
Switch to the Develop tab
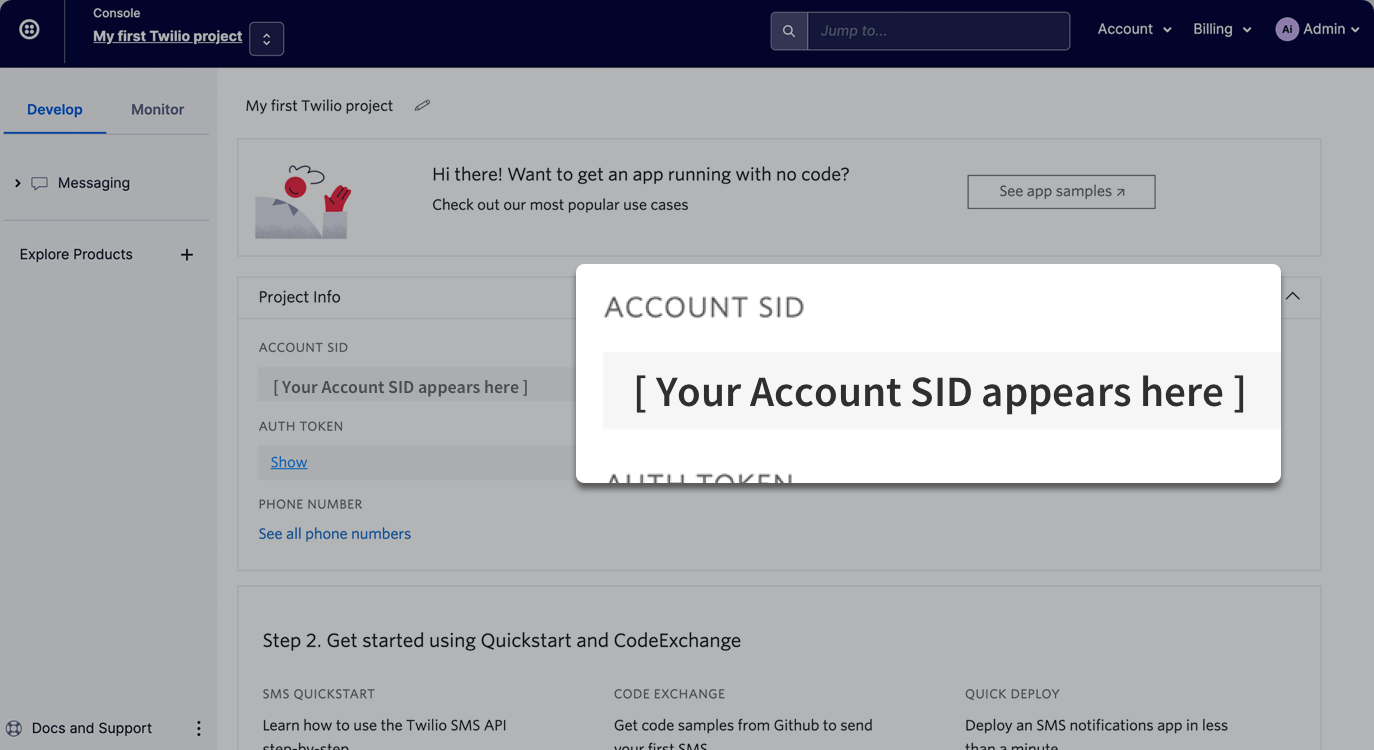click(55, 109)
